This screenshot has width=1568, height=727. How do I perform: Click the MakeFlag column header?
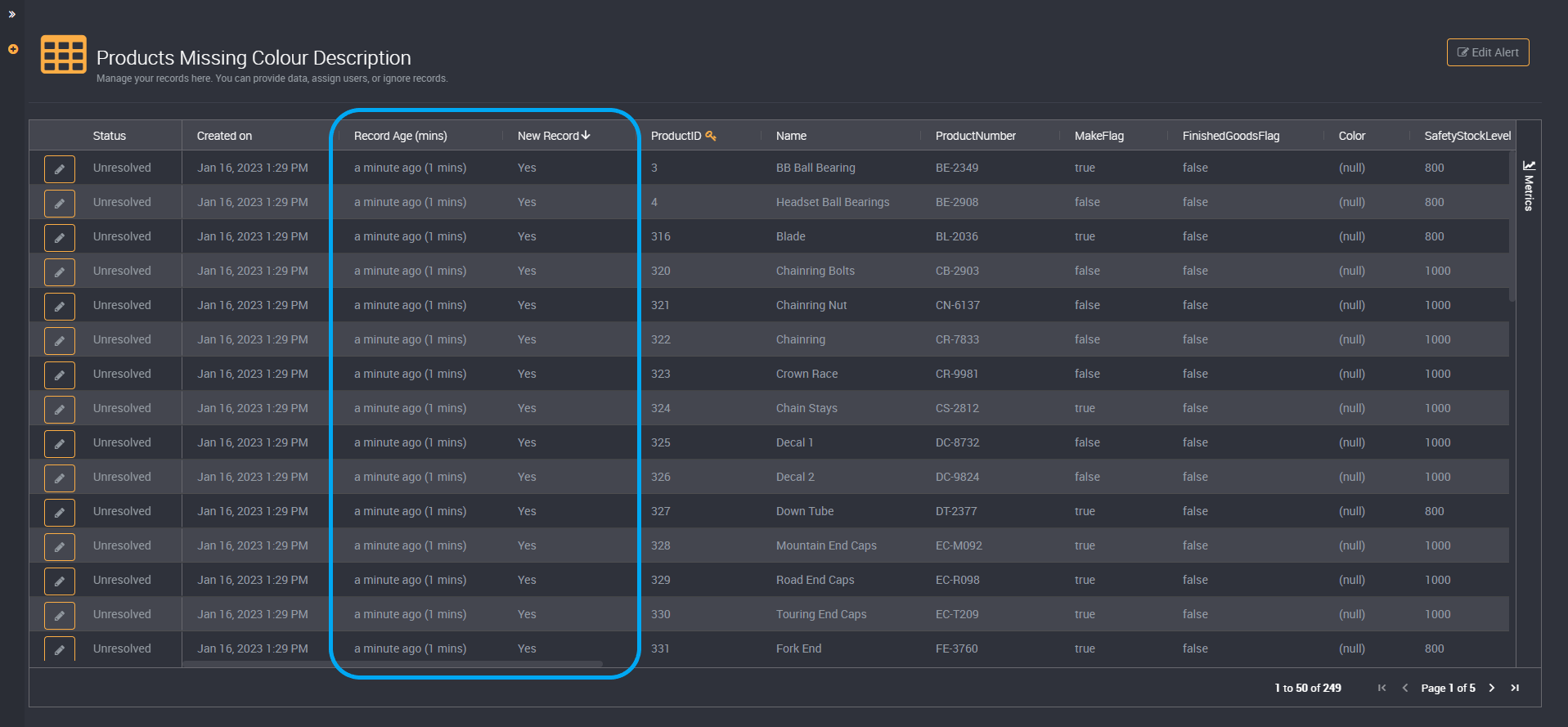[1099, 136]
